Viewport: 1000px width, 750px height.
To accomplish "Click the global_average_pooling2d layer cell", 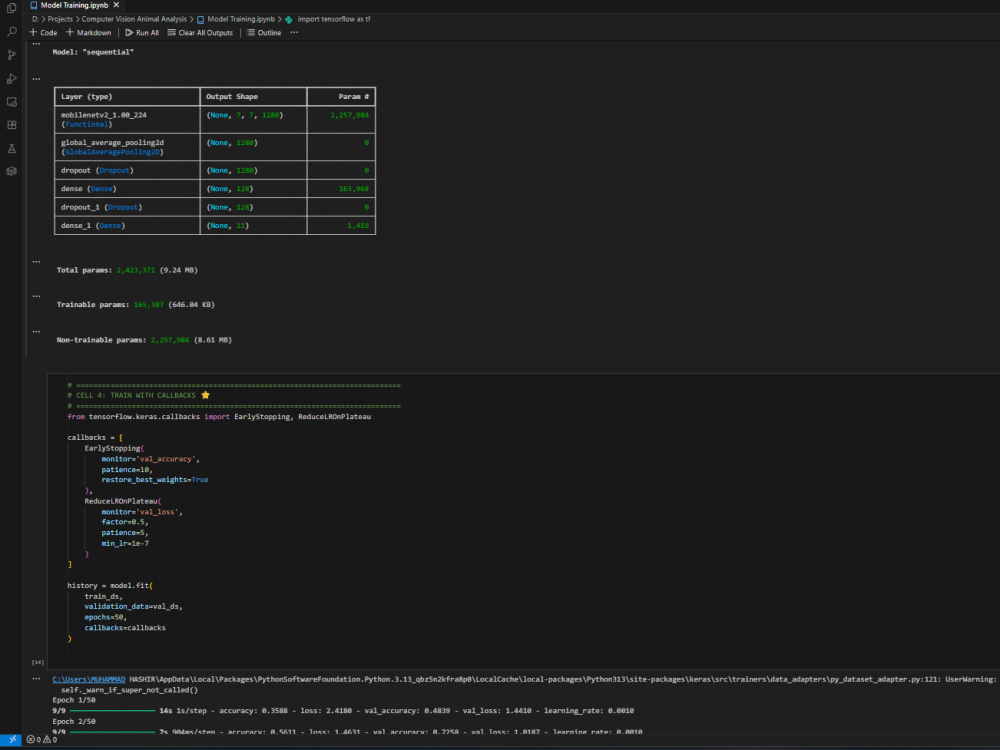I will click(x=127, y=147).
